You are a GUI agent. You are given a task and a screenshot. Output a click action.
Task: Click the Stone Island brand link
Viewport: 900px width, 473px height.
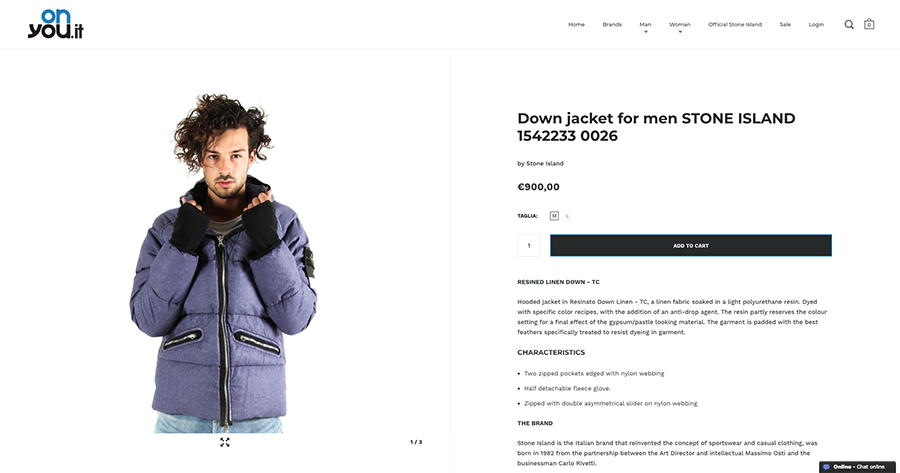[x=545, y=164]
